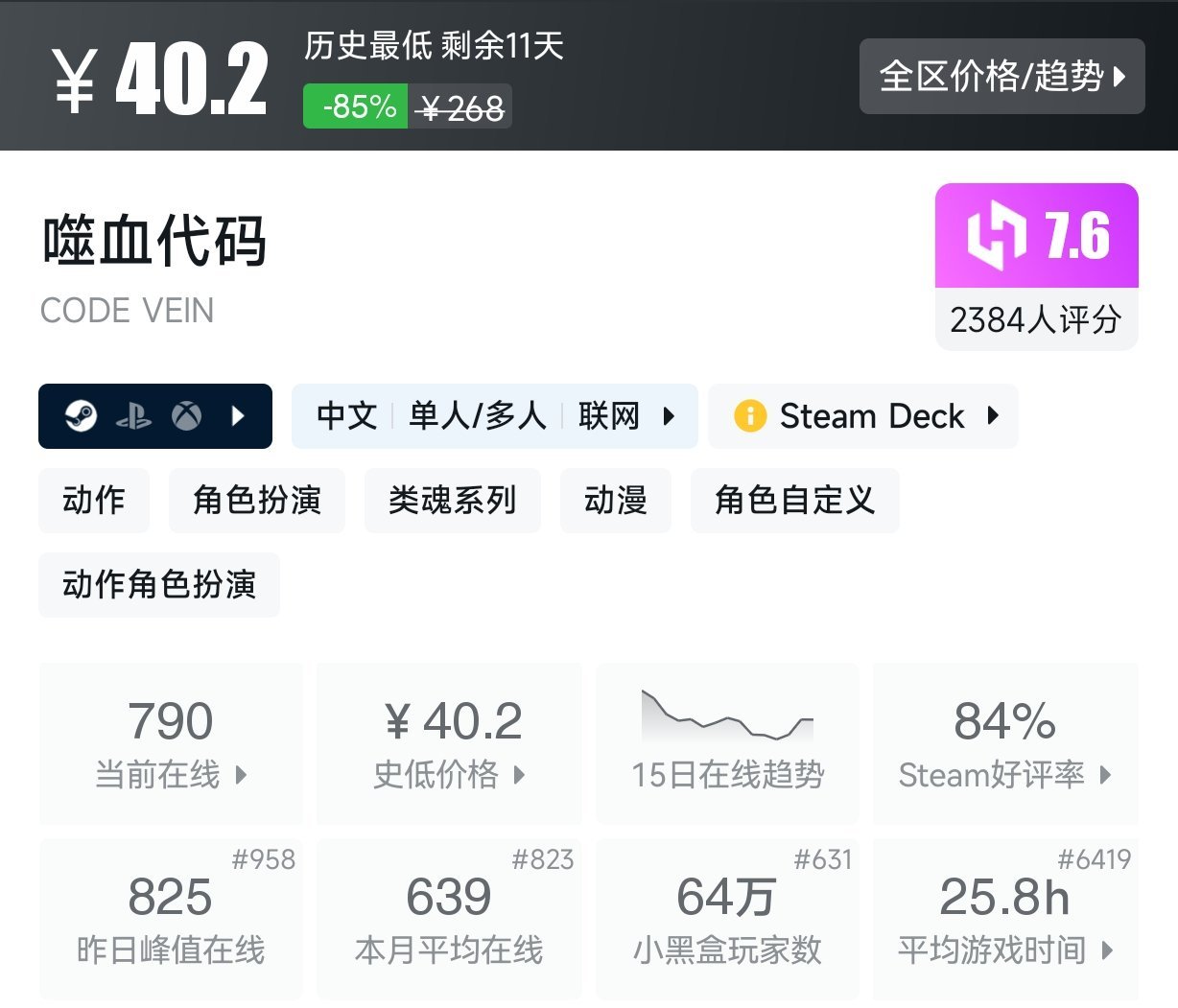Select the 角色自定义 tag
The width and height of the screenshot is (1178, 1008).
(x=794, y=501)
